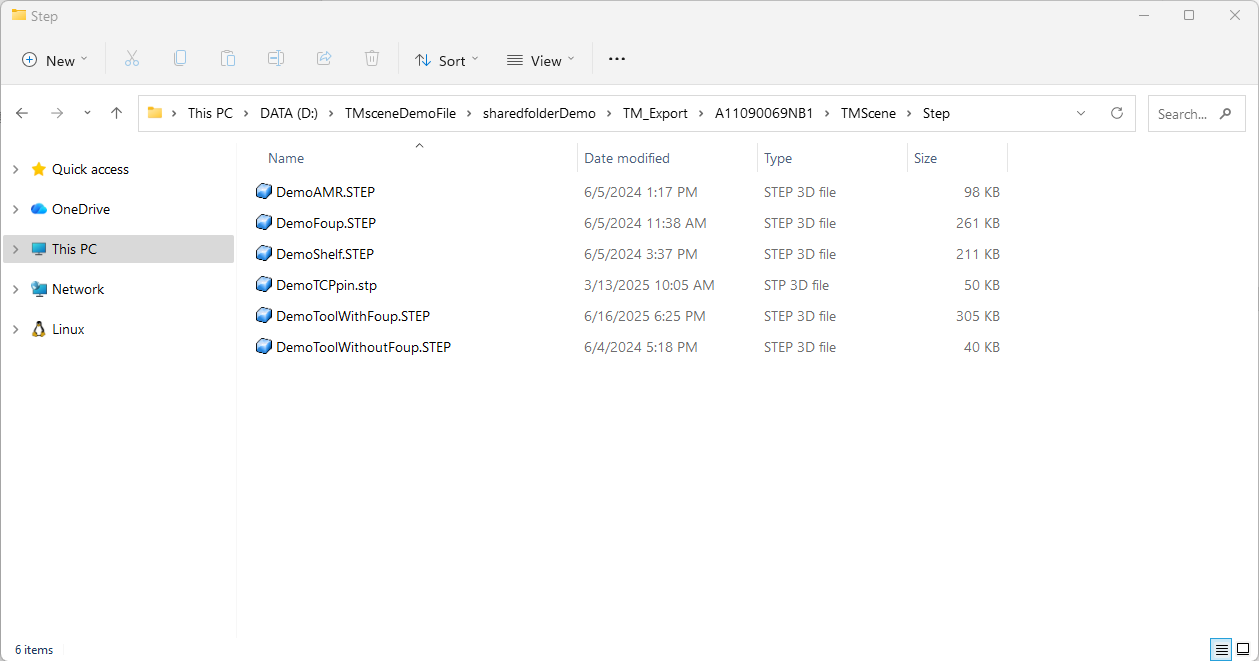Click the Delete trash can icon
This screenshot has width=1259, height=661.
pos(372,59)
